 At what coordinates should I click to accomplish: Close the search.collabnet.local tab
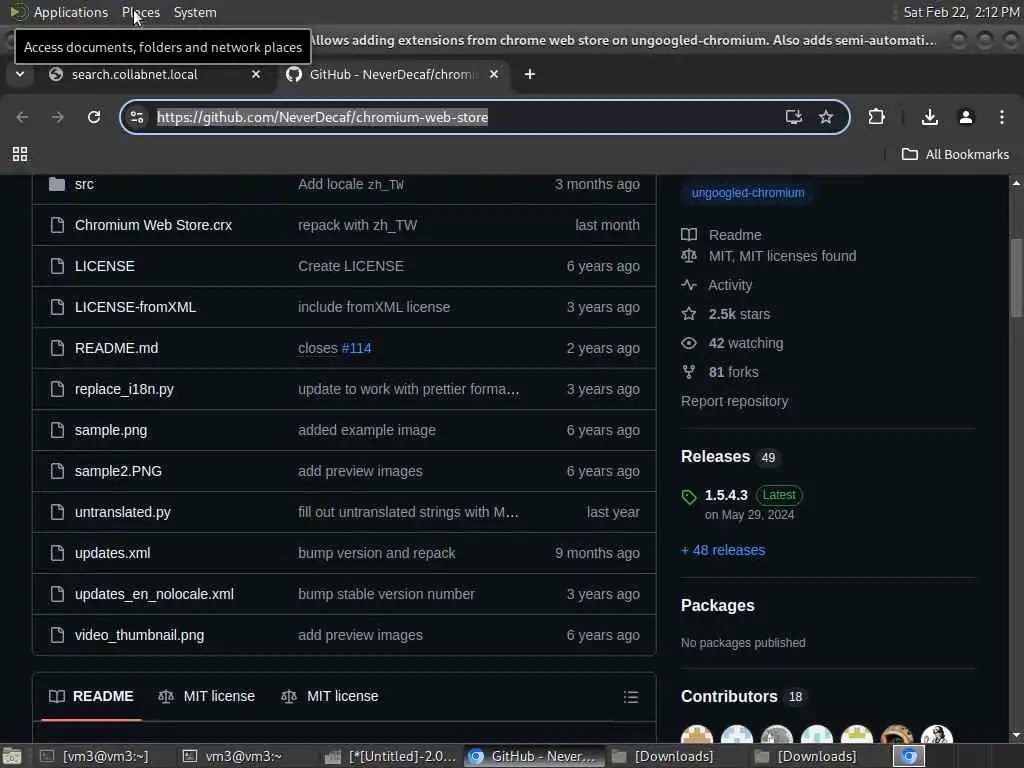[256, 74]
